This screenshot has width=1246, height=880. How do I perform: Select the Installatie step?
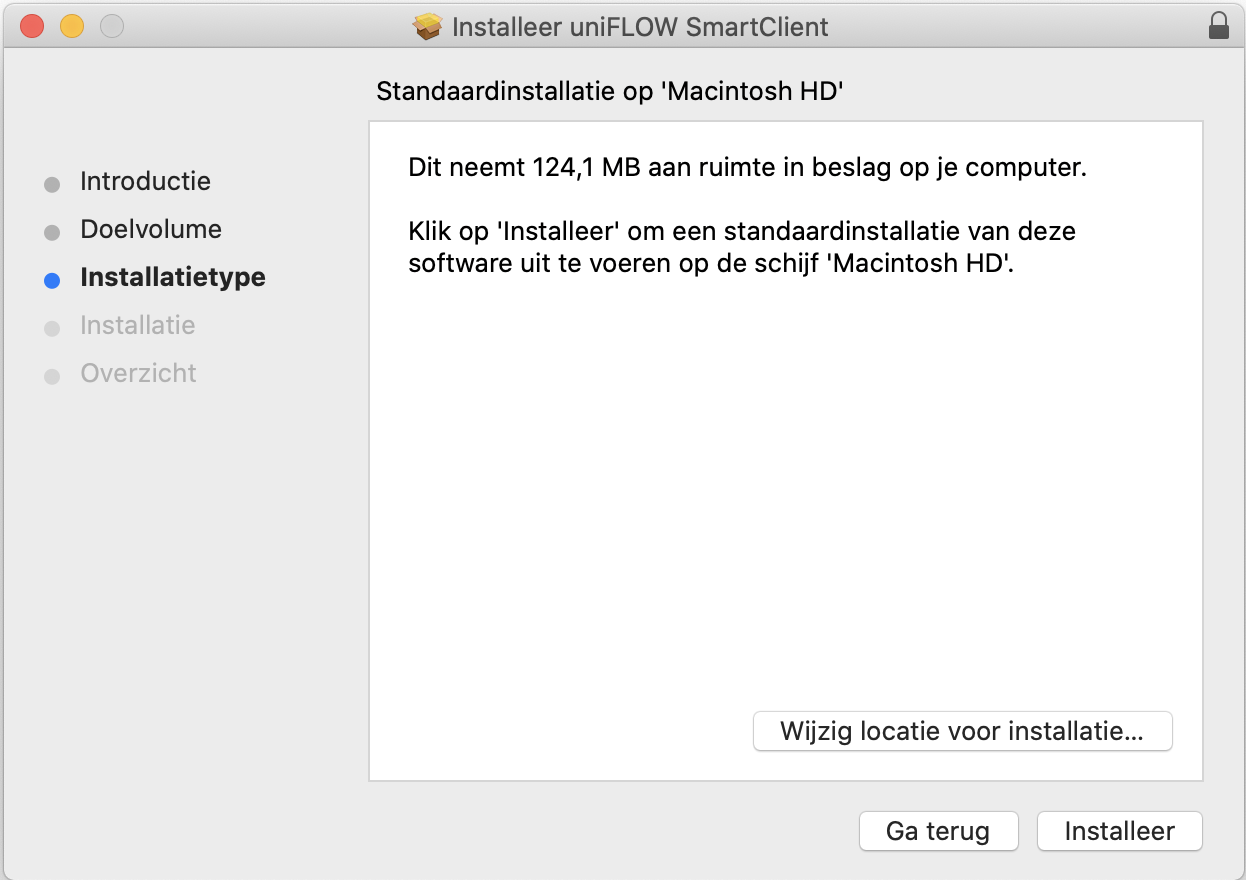click(x=138, y=326)
